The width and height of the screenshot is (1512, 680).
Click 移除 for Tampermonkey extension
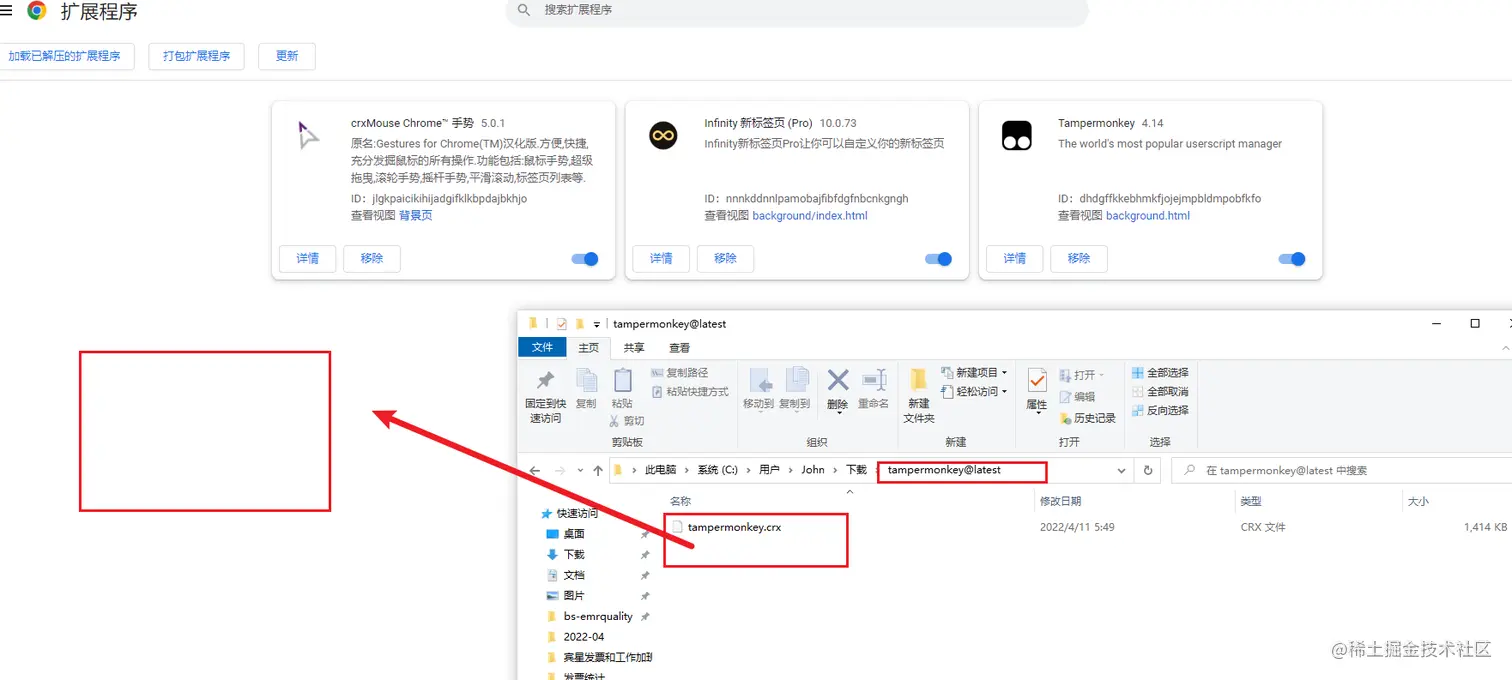pyautogui.click(x=1079, y=258)
